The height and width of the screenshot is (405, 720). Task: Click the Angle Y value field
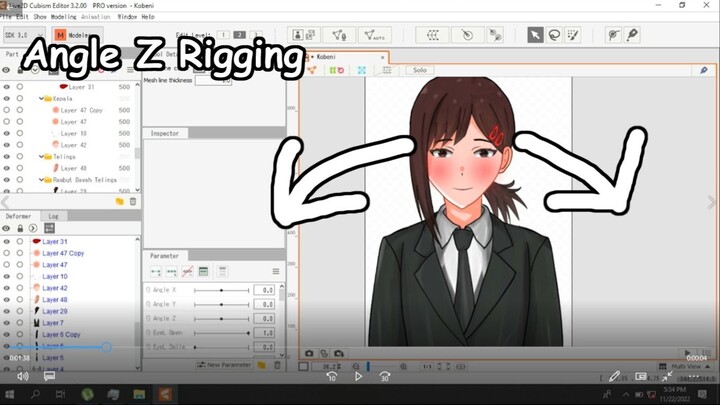point(264,304)
